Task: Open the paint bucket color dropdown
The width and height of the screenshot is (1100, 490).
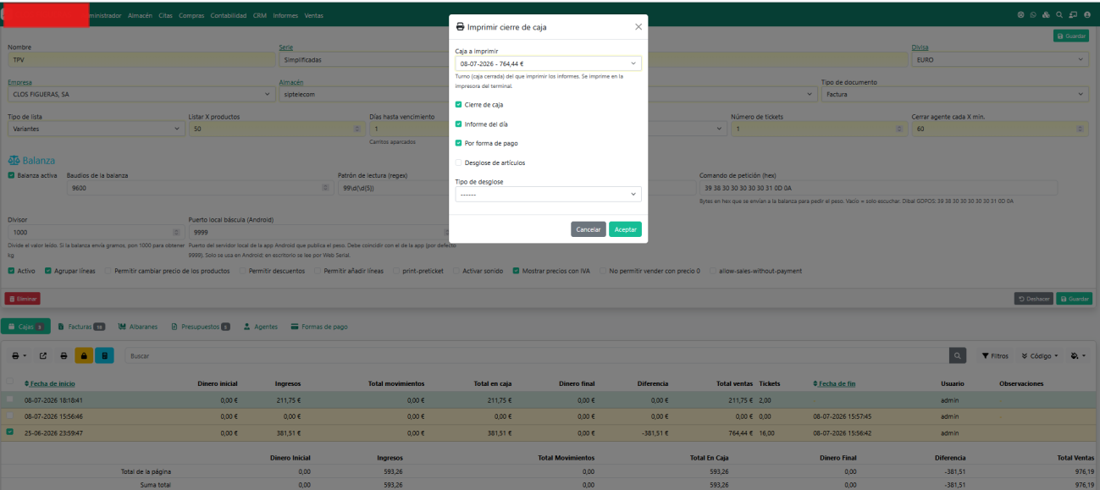Action: pos(1078,356)
